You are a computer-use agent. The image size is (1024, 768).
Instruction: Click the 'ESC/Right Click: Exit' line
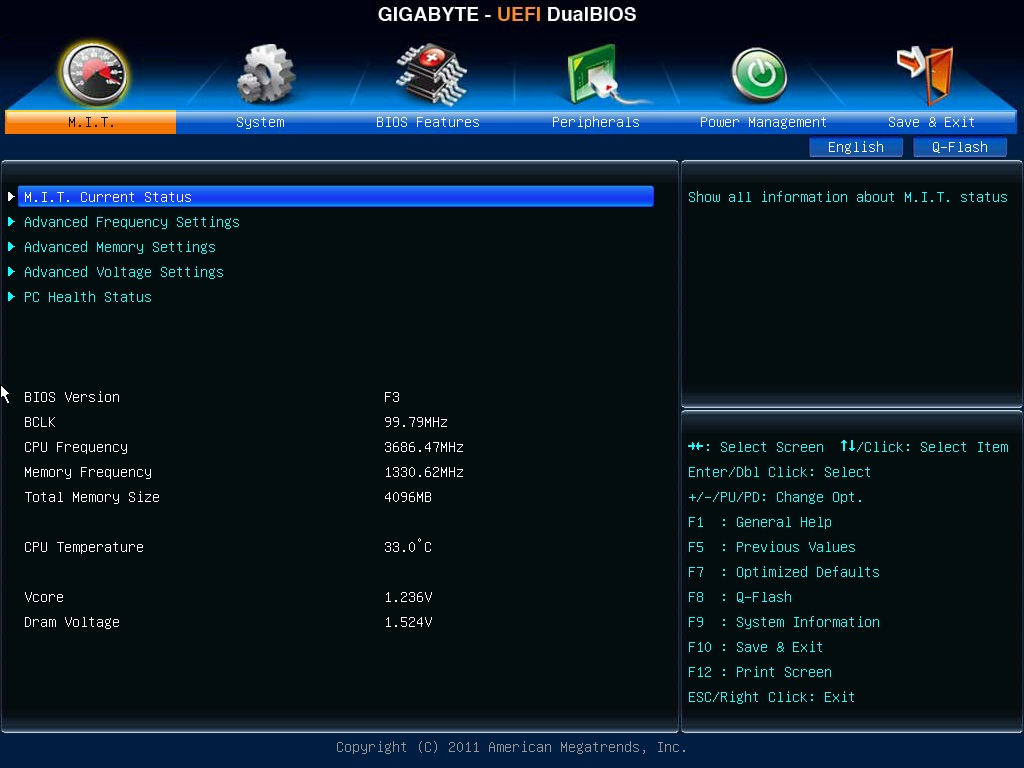click(771, 697)
